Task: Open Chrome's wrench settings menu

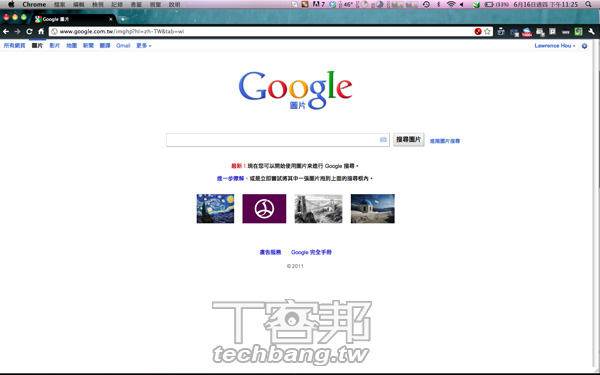Action: (x=591, y=32)
